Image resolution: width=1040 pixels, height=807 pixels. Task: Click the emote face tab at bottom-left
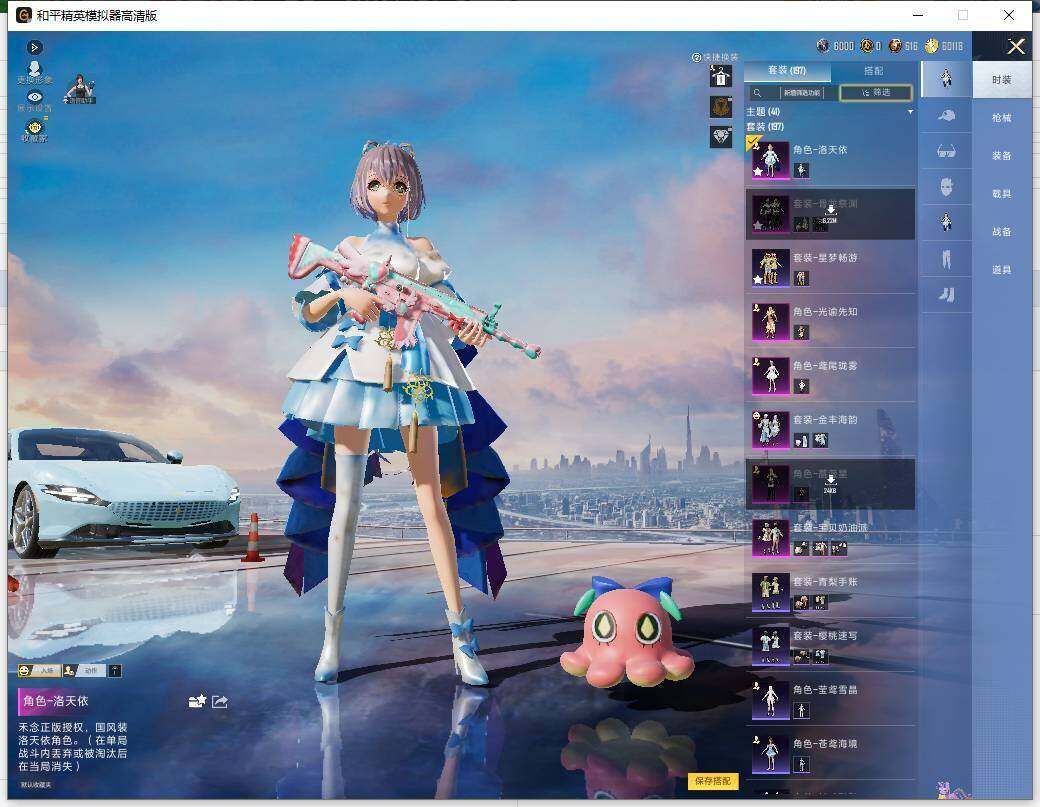point(38,670)
